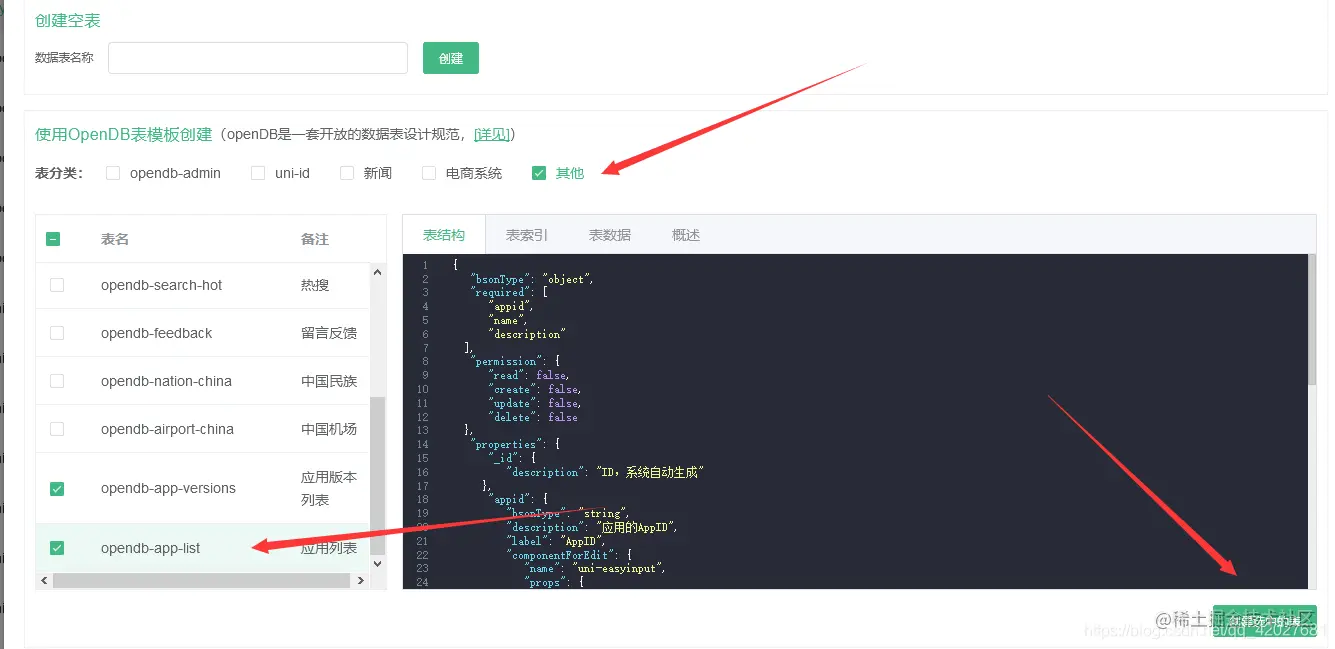Deselect the opendb-app-versions table
Viewport: 1335px width, 649px height.
pos(57,487)
